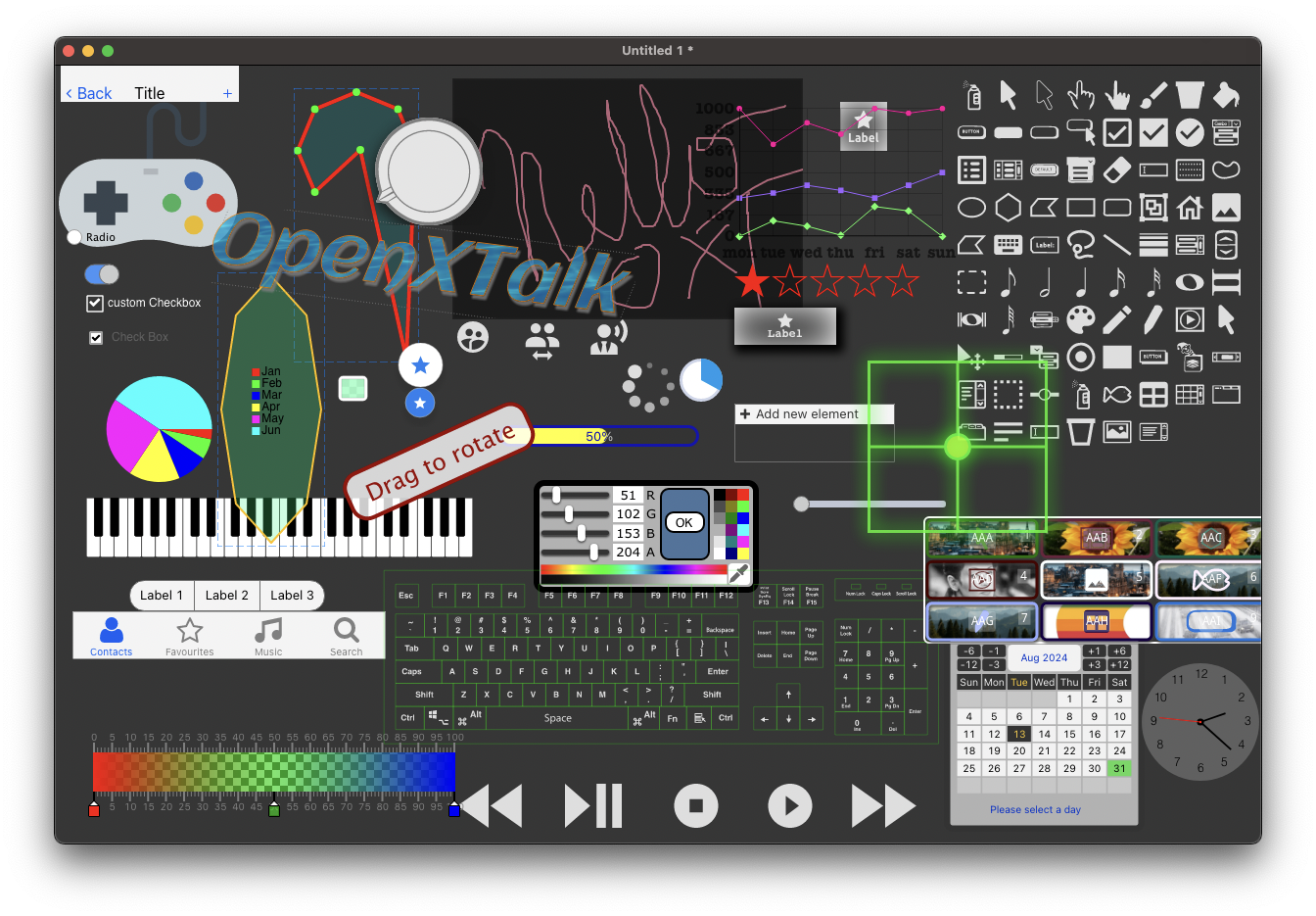Image resolution: width=1316 pixels, height=916 pixels.
Task: Select Label 1 segment
Action: (162, 596)
